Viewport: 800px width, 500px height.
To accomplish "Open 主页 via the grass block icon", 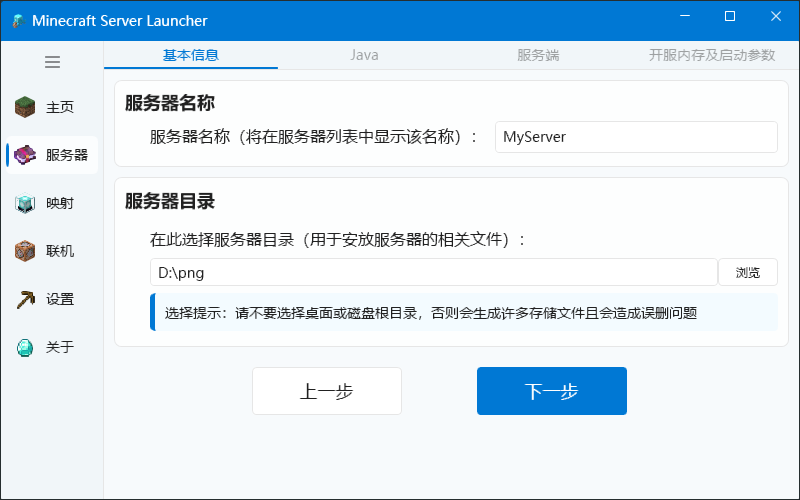I will click(25, 107).
